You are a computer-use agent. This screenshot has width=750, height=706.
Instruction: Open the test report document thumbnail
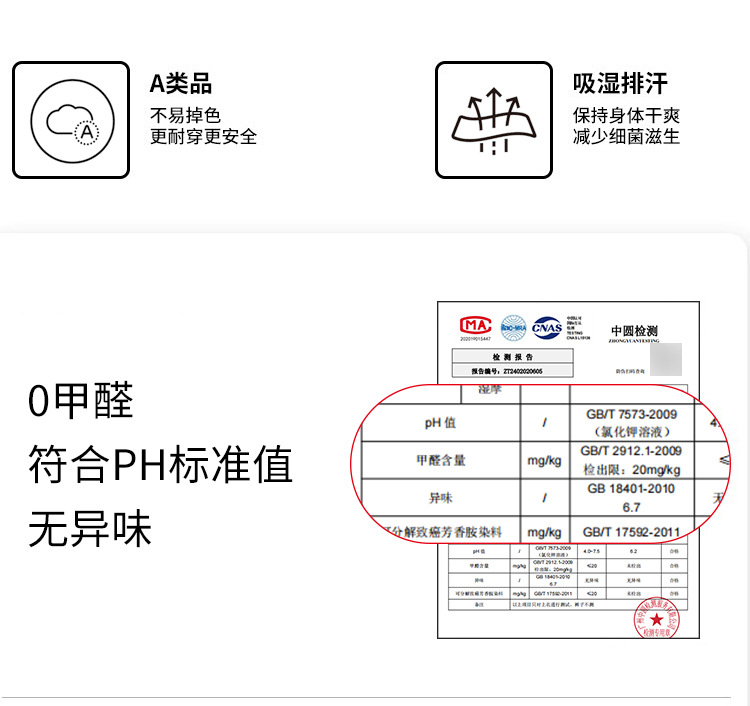[568, 470]
